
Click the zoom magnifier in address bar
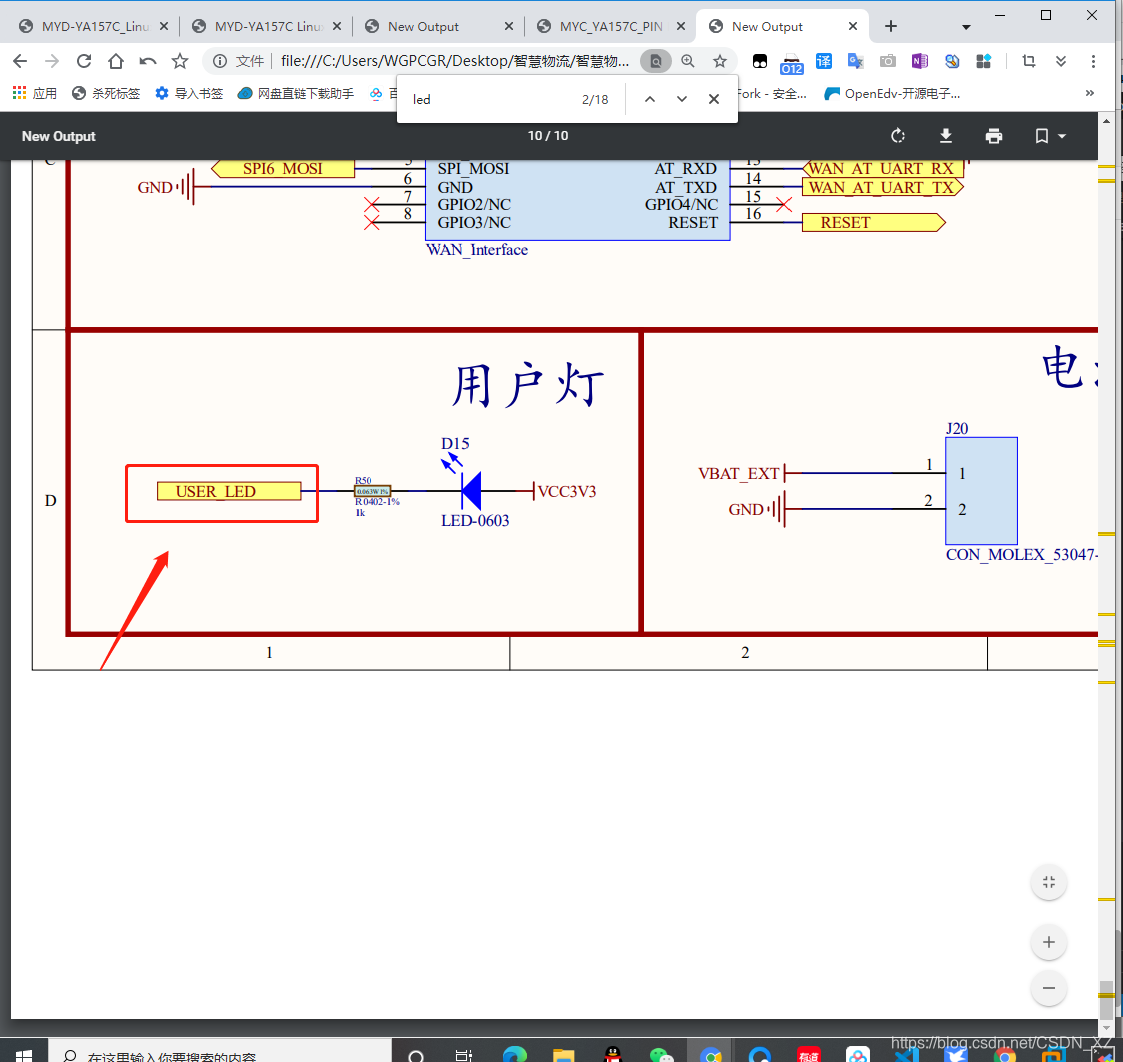(x=688, y=62)
